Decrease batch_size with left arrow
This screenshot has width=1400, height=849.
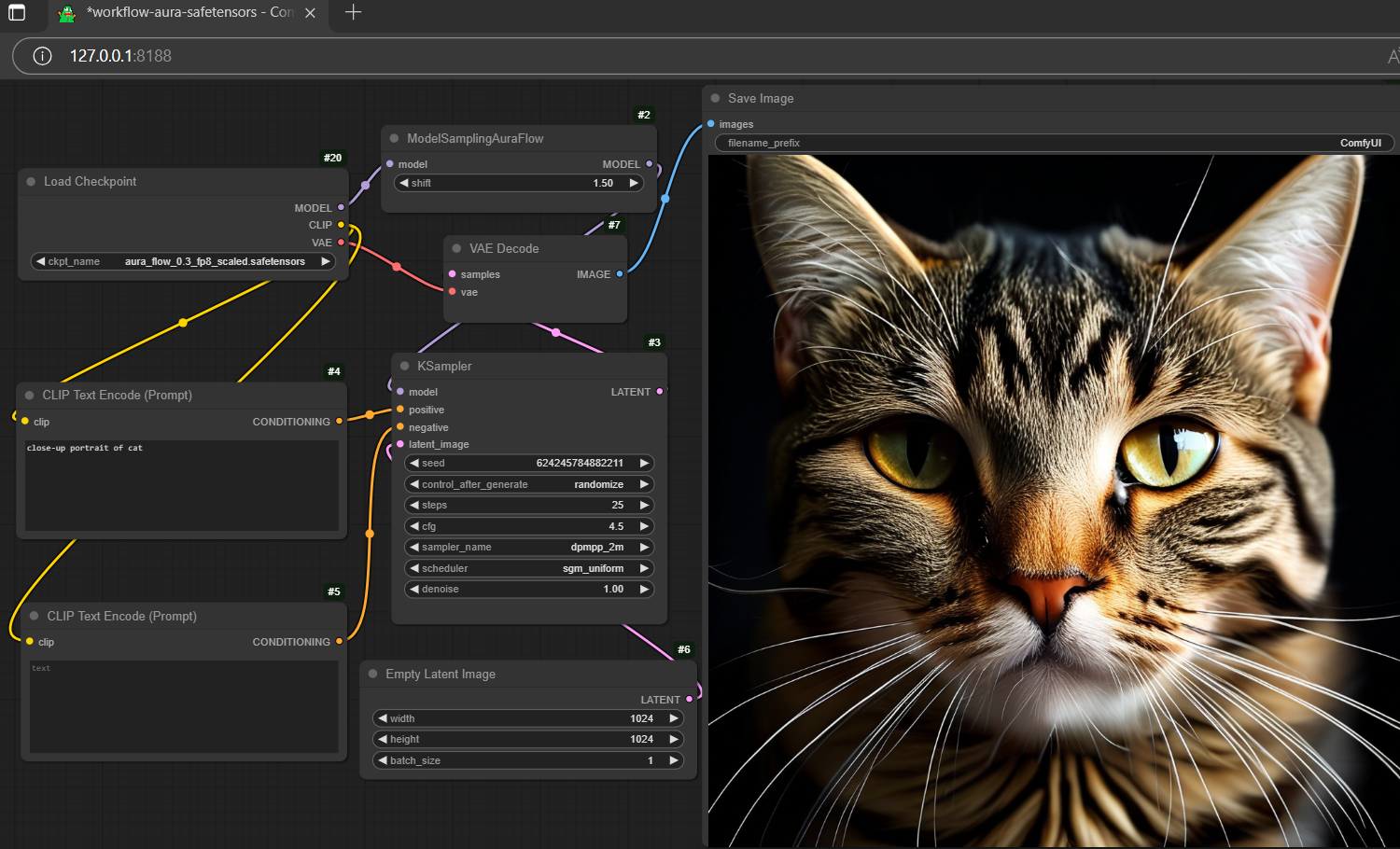coord(383,760)
